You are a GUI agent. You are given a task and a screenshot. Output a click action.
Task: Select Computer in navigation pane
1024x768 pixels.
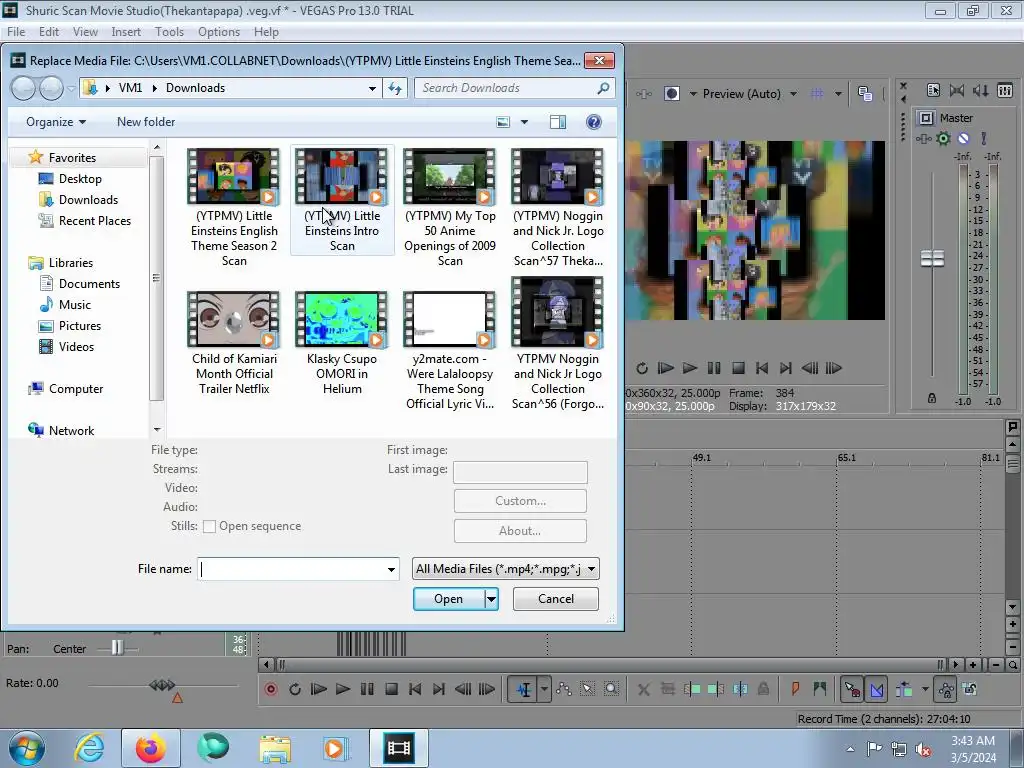pos(76,389)
